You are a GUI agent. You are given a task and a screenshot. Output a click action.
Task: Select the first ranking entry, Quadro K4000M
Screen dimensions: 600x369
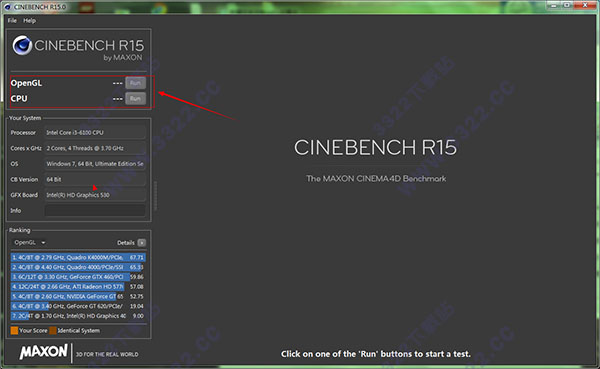(78, 258)
